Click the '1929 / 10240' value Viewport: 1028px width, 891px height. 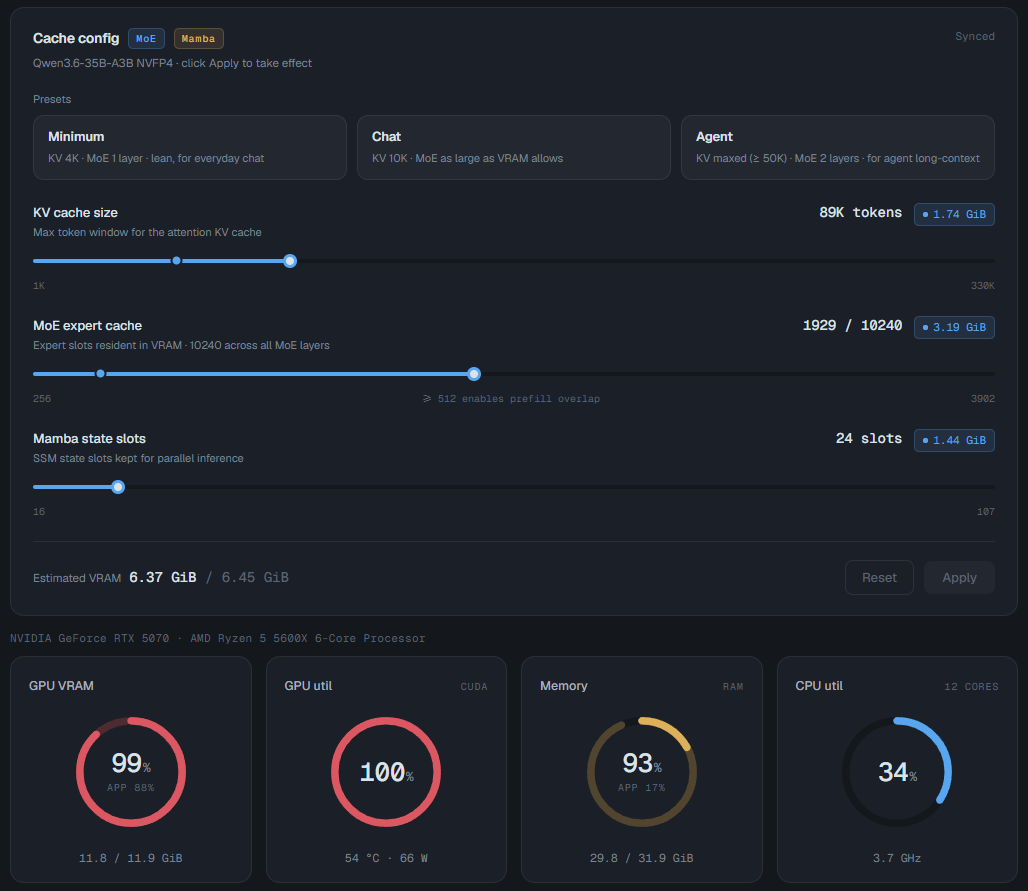[x=852, y=325]
